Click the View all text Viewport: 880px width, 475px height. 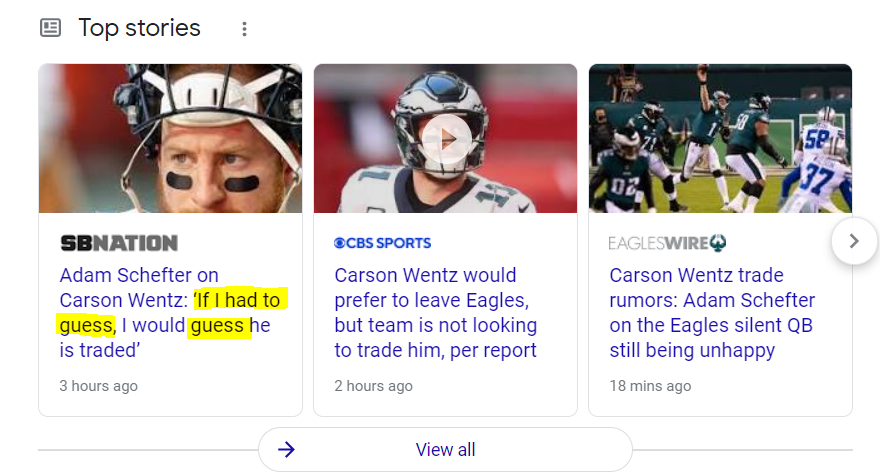[x=446, y=450]
